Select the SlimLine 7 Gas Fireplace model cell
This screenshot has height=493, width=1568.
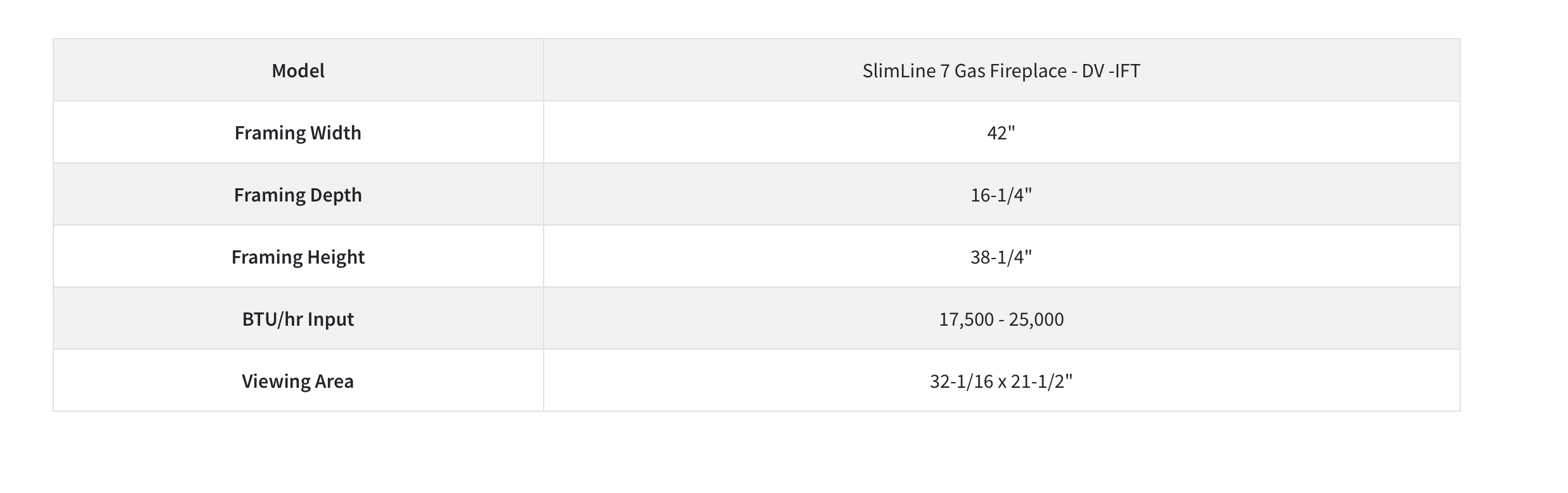(x=1001, y=70)
